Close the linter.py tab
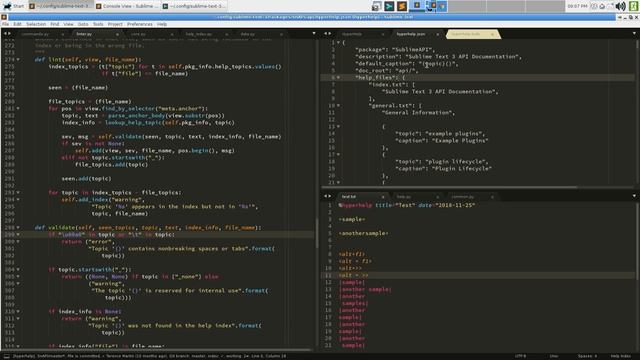The image size is (640, 360). (117, 34)
